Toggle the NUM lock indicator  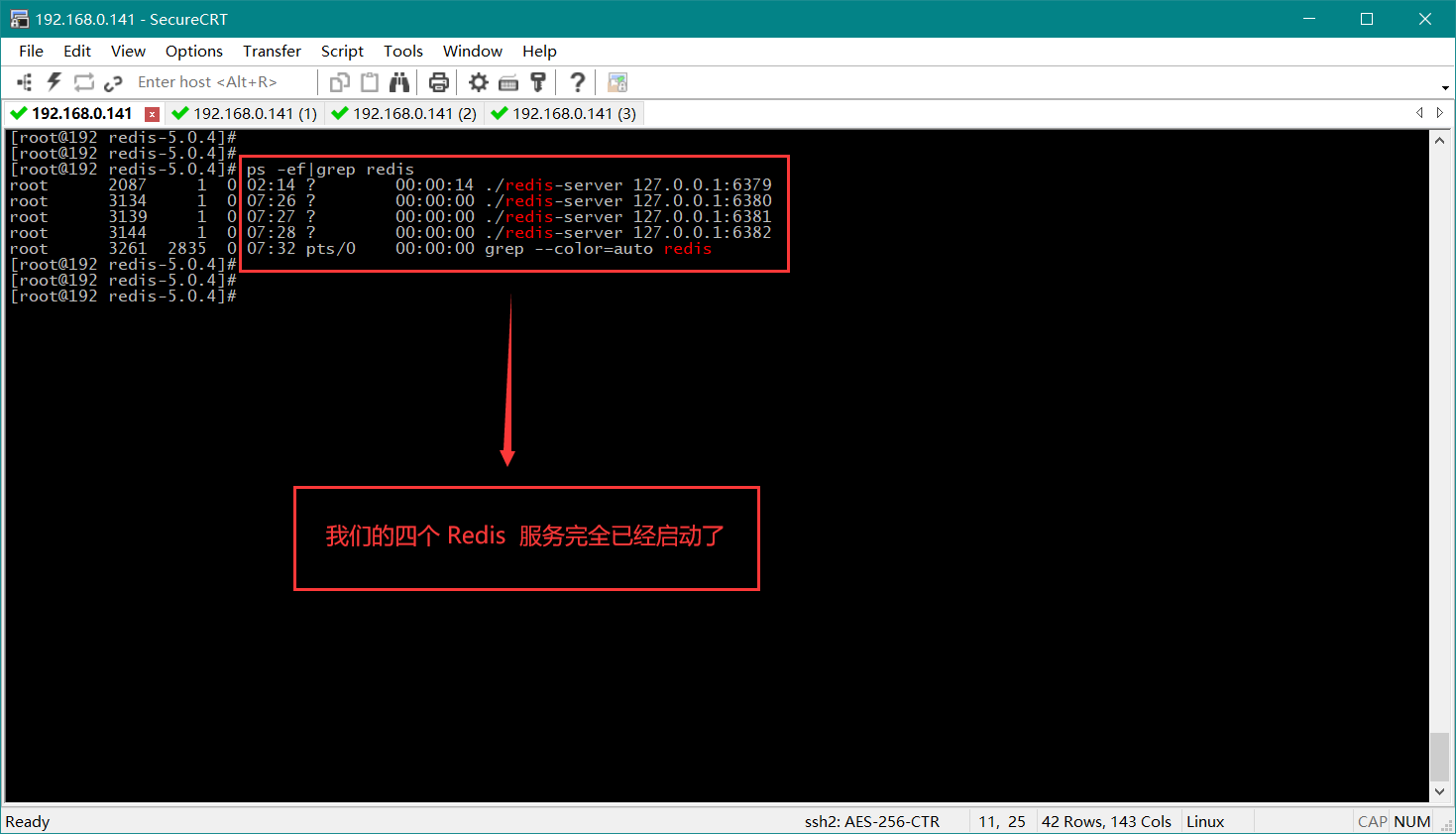1411,821
